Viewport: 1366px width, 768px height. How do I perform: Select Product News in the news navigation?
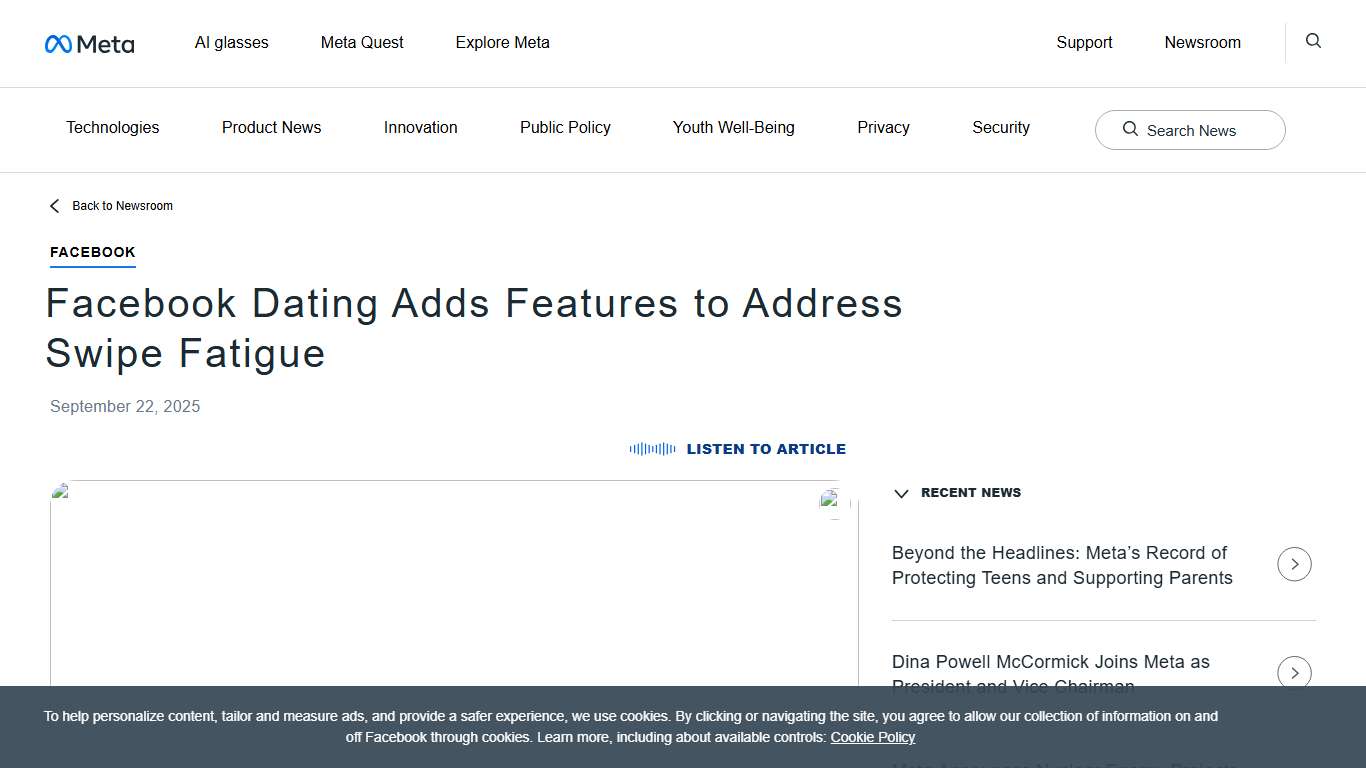[x=271, y=127]
